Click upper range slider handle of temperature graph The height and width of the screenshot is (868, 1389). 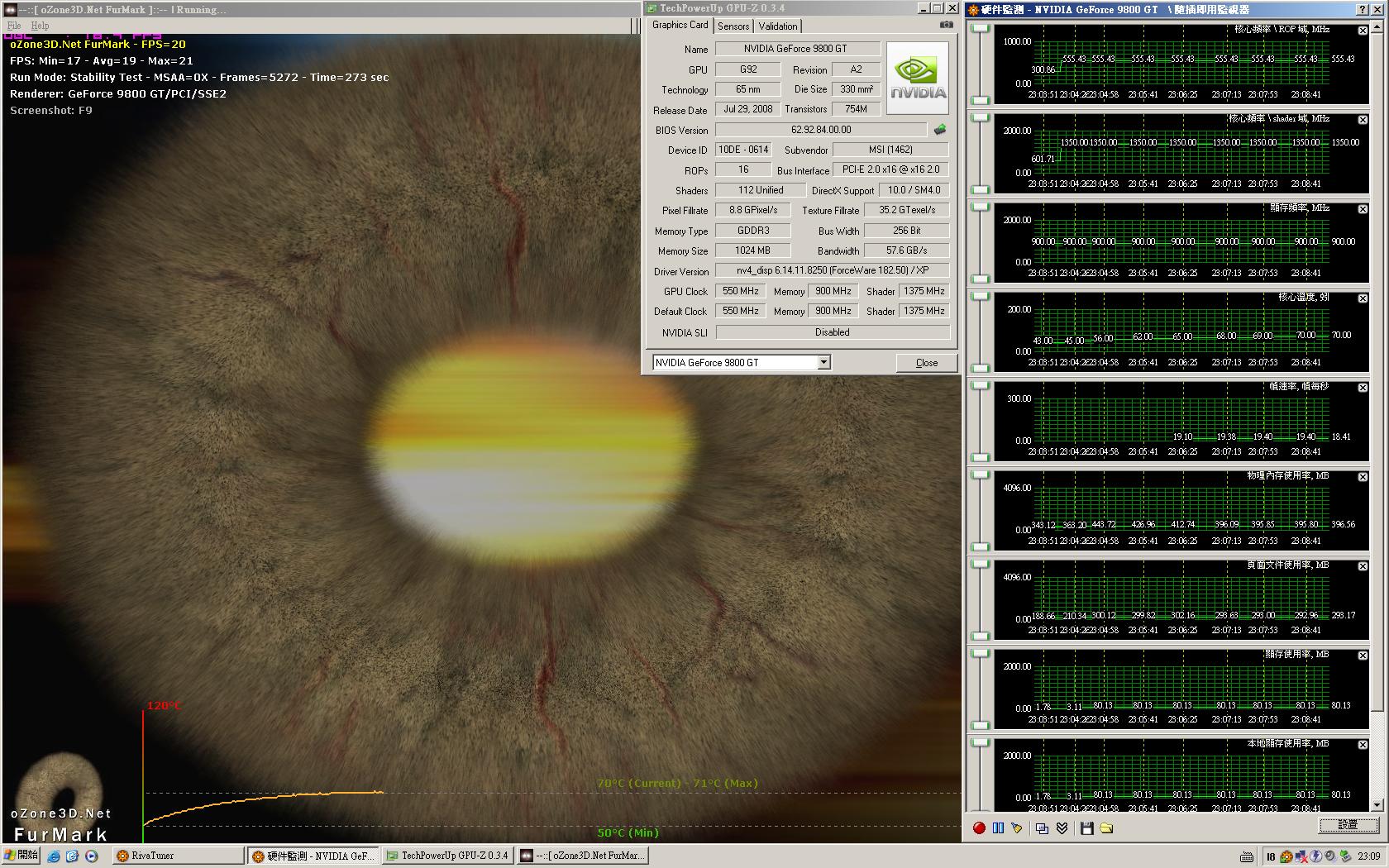click(x=980, y=297)
